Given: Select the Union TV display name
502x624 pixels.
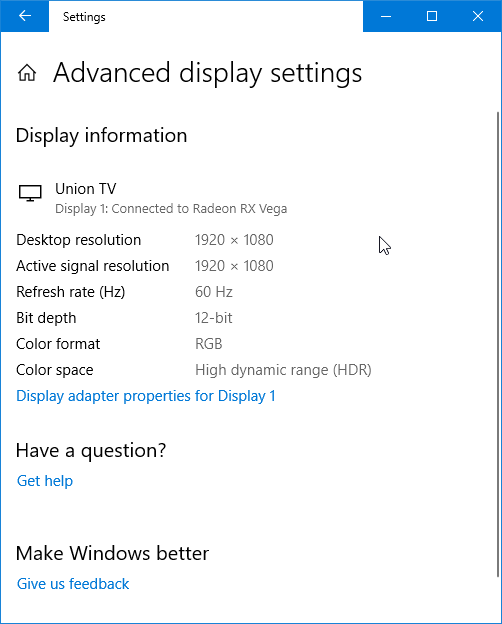Looking at the screenshot, I should (86, 189).
